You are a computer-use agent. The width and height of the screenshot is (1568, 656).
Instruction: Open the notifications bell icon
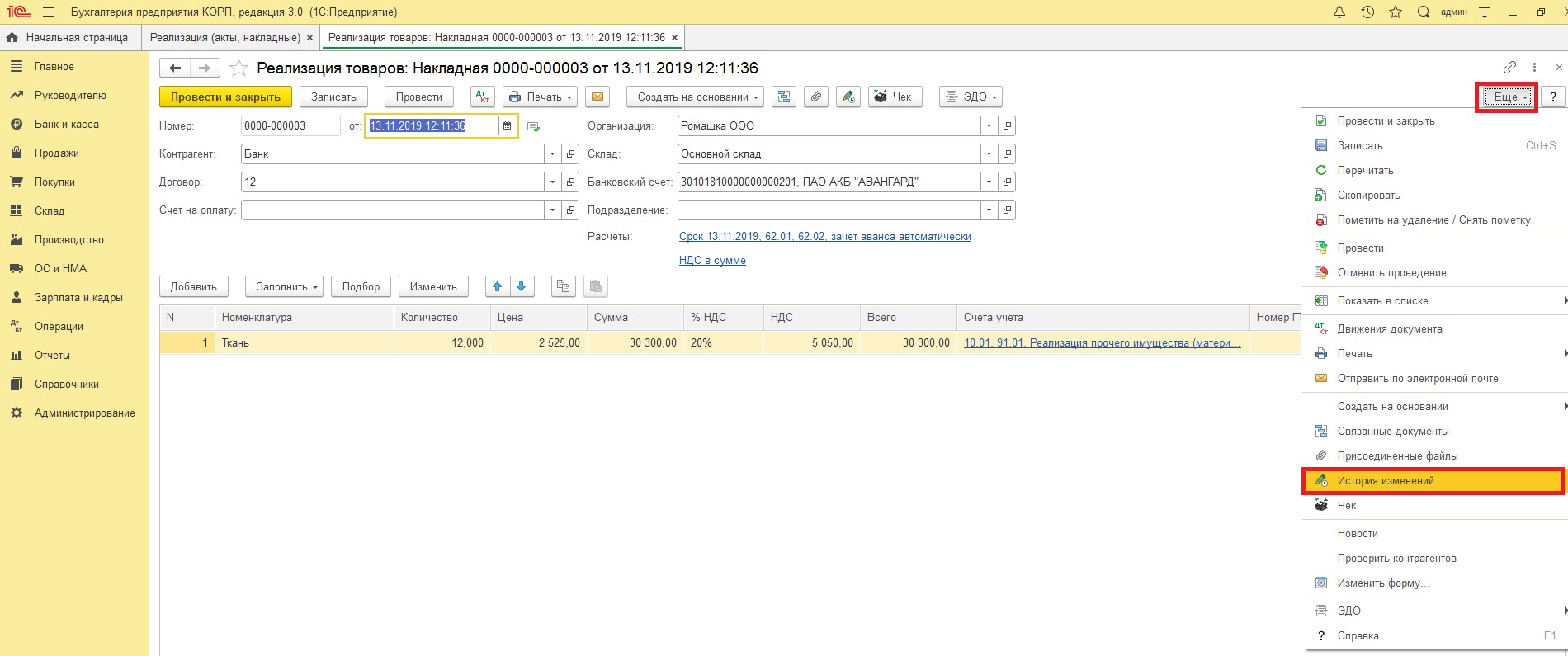[x=1339, y=12]
